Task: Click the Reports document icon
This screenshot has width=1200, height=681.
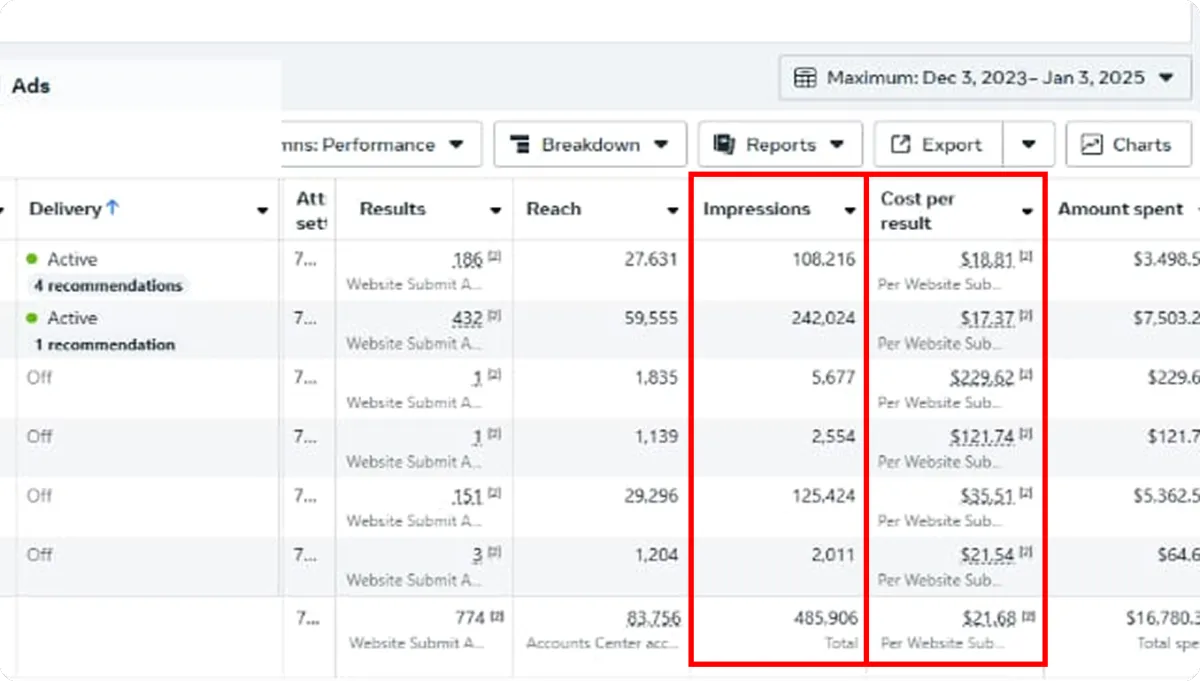Action: 724,145
